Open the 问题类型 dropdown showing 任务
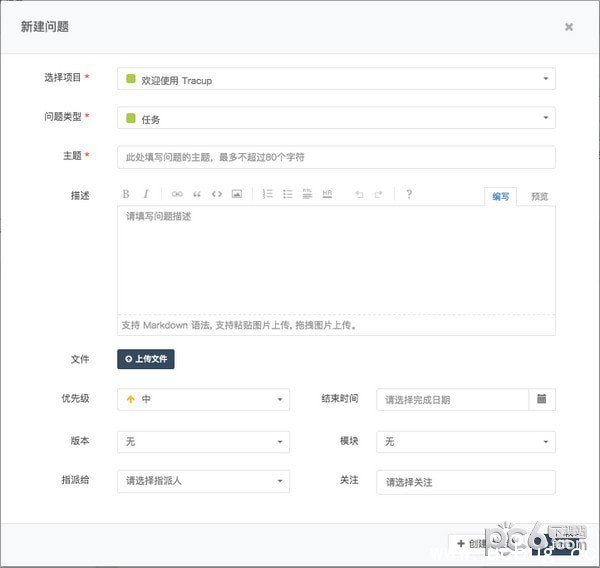600x568 pixels. [x=336, y=118]
